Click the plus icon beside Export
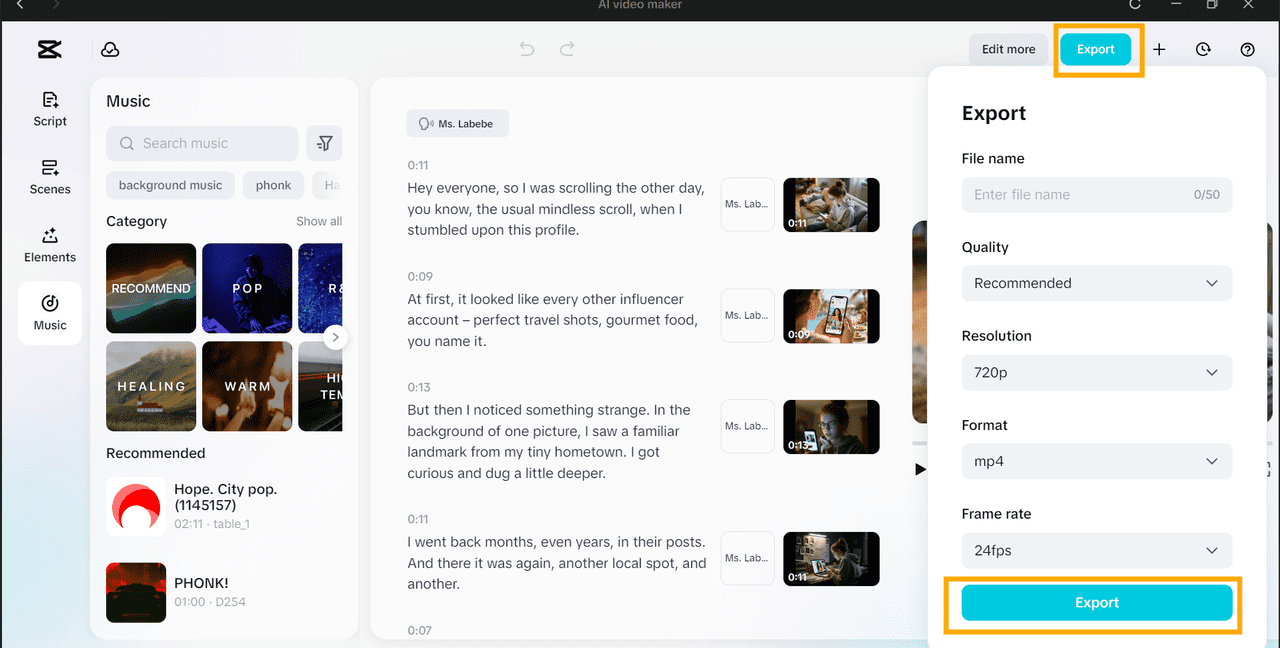The height and width of the screenshot is (648, 1280). 1159,49
